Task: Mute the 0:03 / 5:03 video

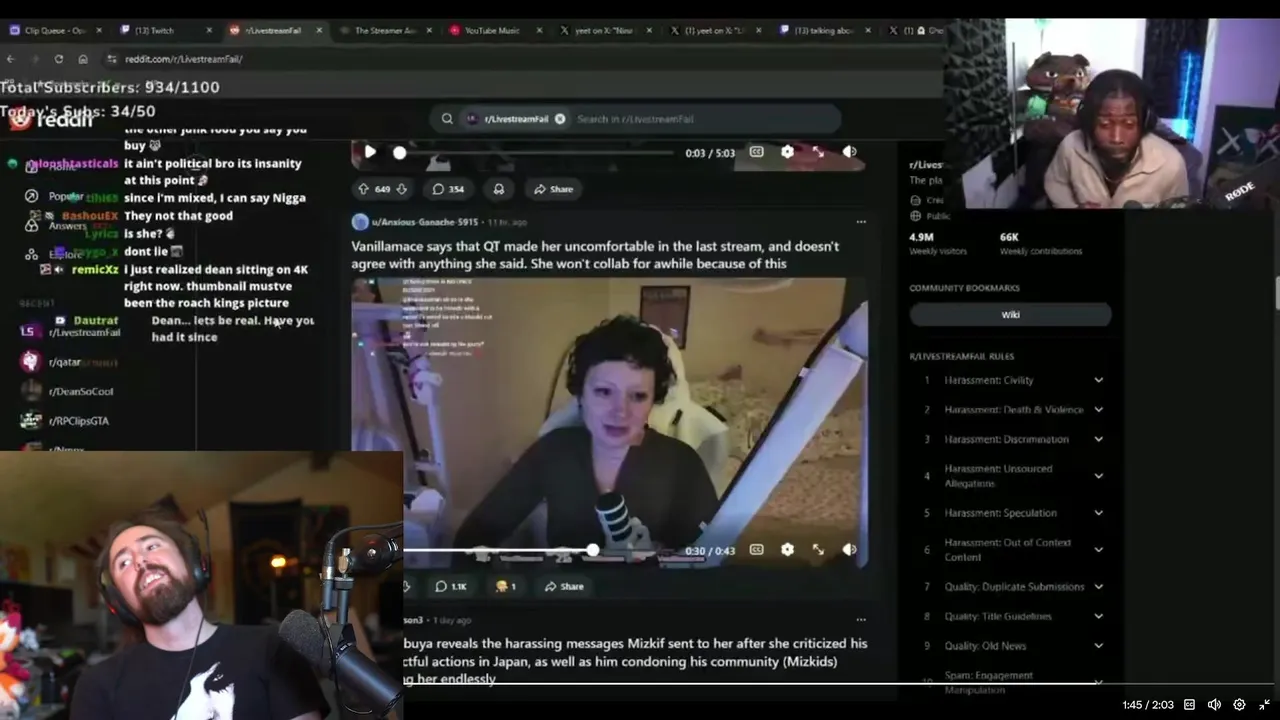Action: (x=849, y=152)
